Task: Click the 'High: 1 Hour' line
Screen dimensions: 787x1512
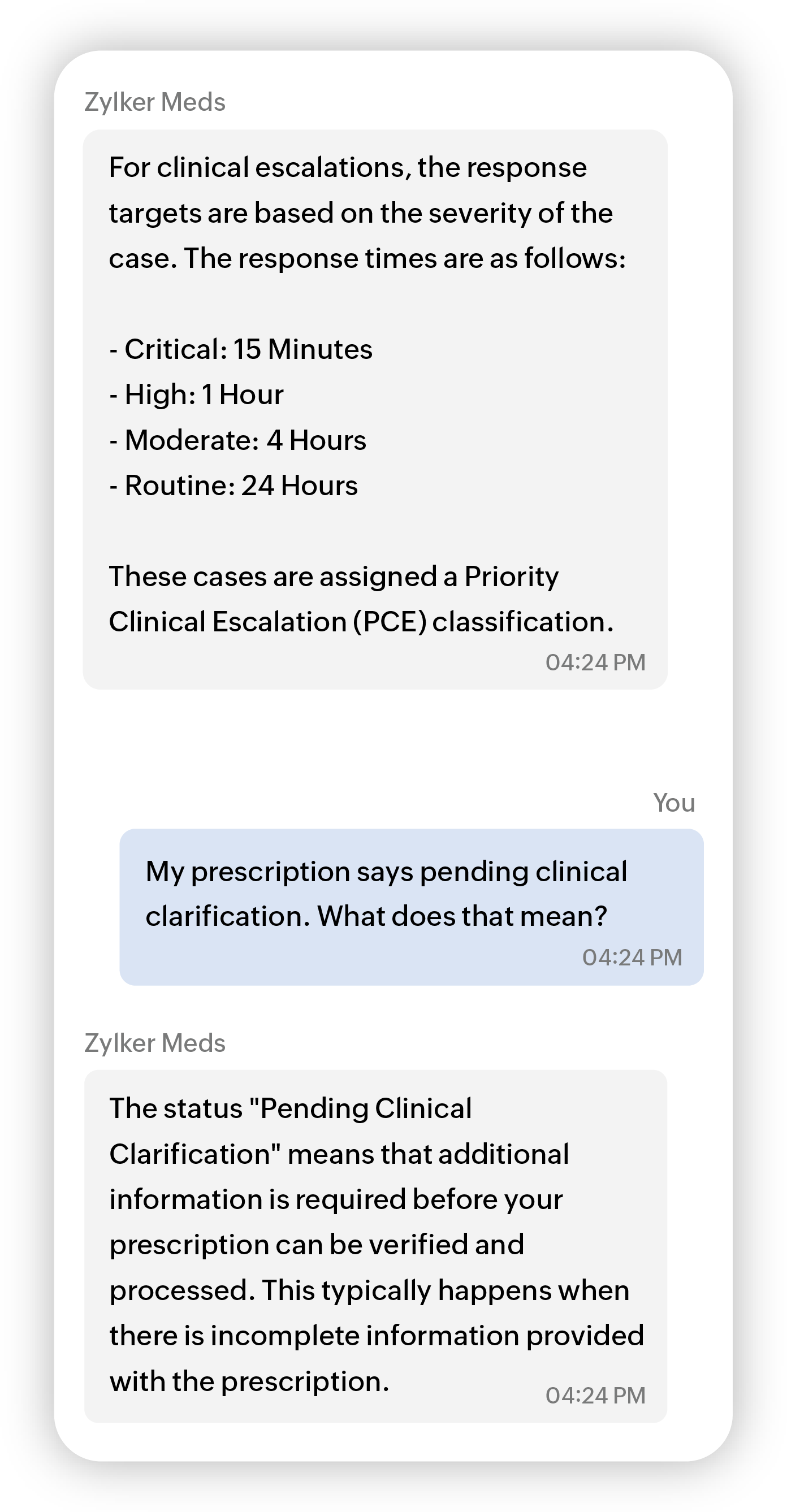Action: (197, 395)
